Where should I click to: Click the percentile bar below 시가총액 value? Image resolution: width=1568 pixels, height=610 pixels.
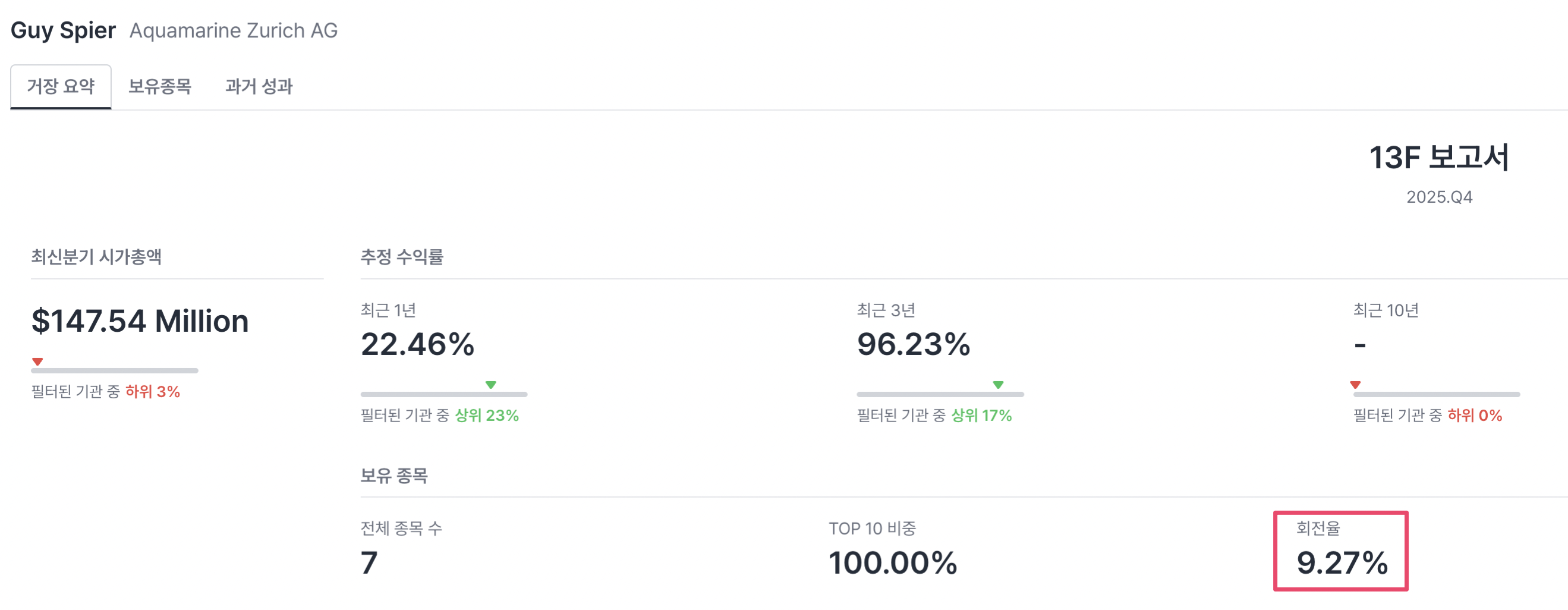tap(115, 371)
